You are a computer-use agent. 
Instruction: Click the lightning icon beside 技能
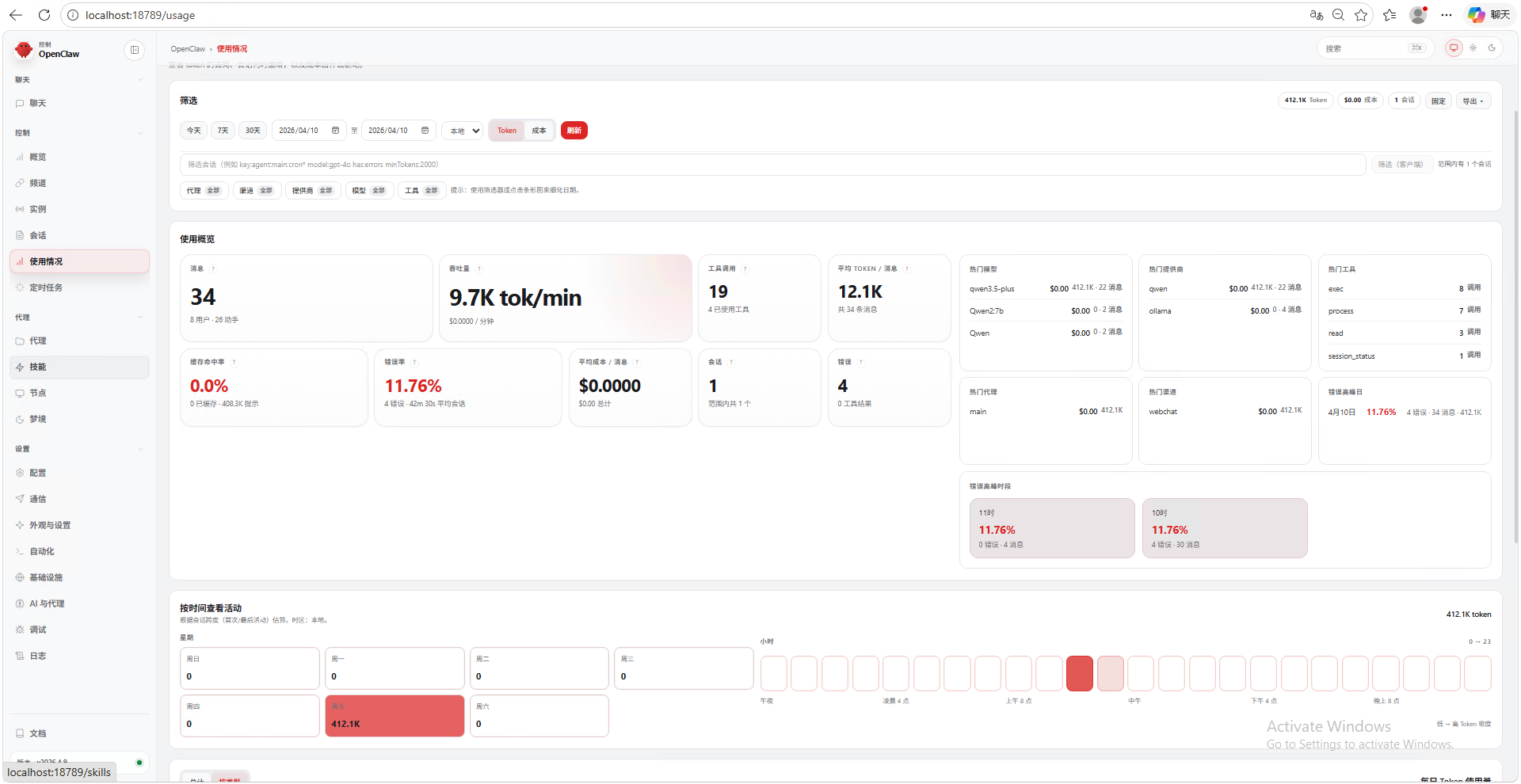click(x=20, y=367)
